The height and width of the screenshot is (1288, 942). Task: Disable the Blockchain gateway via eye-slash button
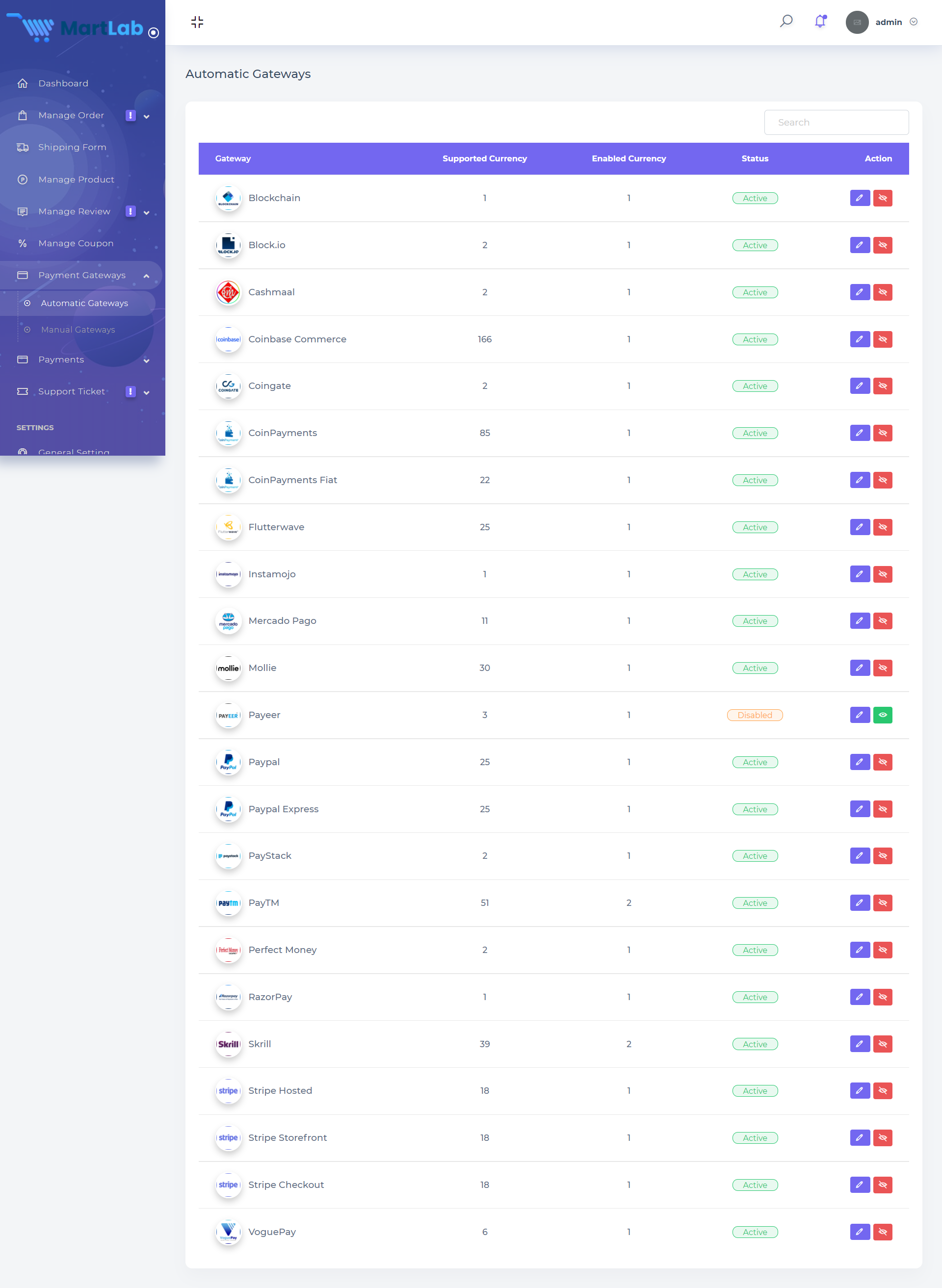(x=883, y=198)
